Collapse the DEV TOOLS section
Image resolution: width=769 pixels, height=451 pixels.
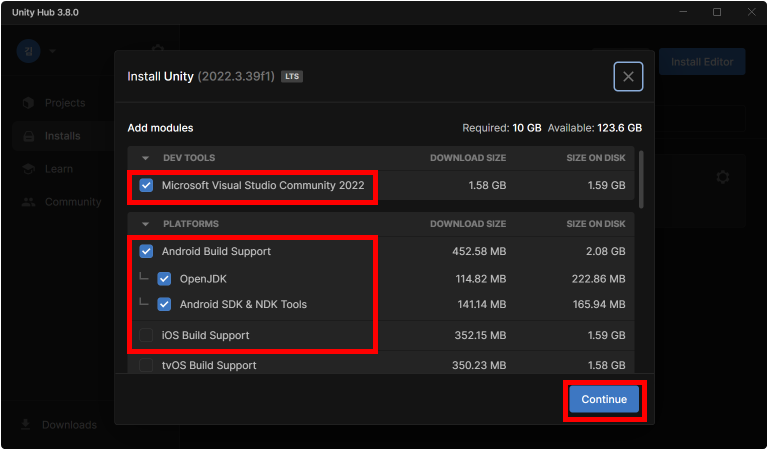[x=145, y=158]
